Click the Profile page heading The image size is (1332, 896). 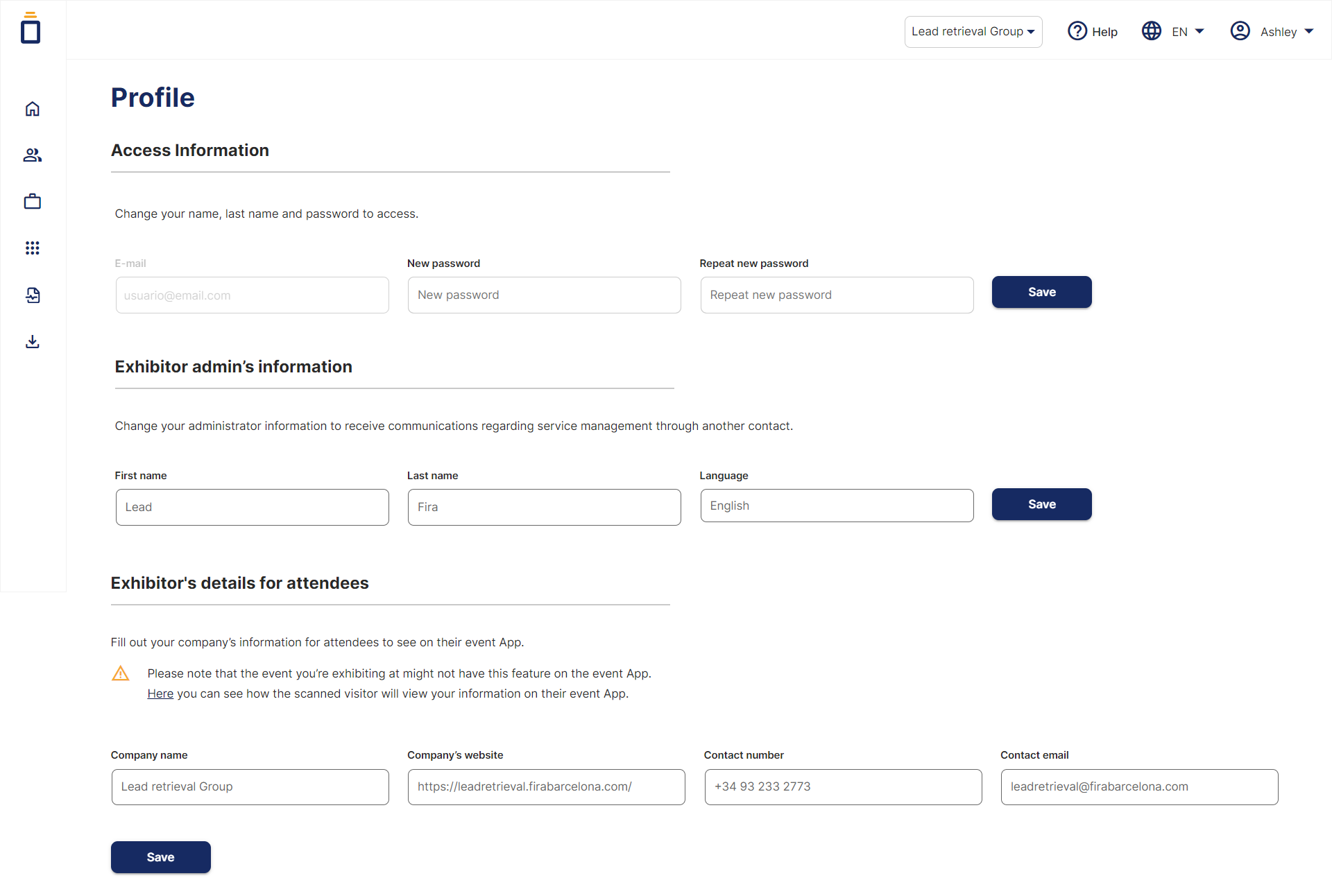click(x=153, y=98)
